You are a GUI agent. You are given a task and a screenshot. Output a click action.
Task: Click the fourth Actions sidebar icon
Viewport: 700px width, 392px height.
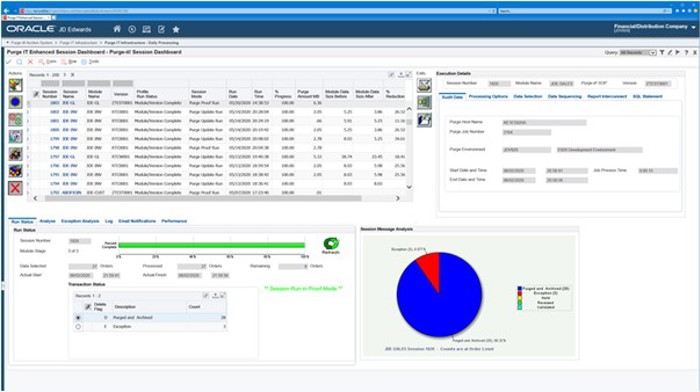15,136
